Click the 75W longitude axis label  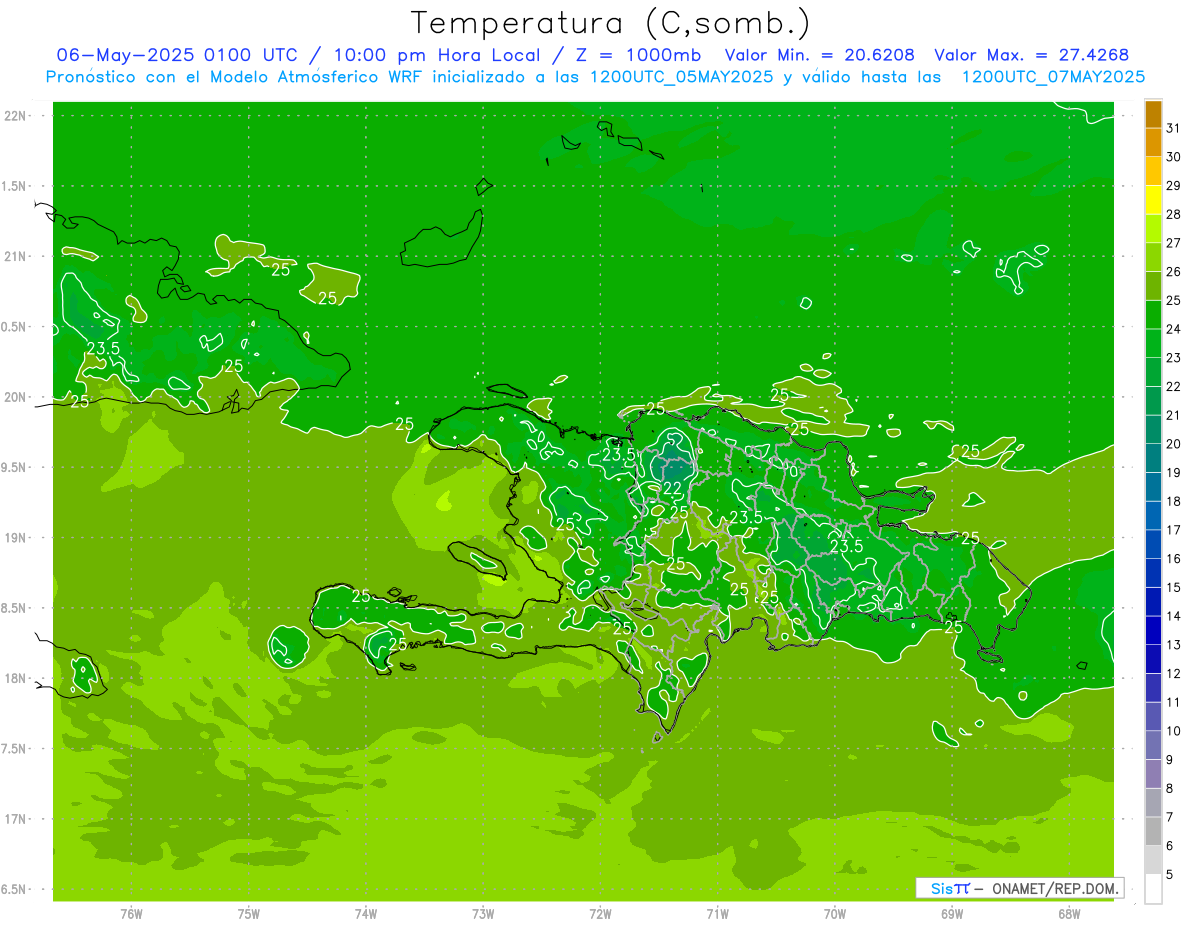249,914
